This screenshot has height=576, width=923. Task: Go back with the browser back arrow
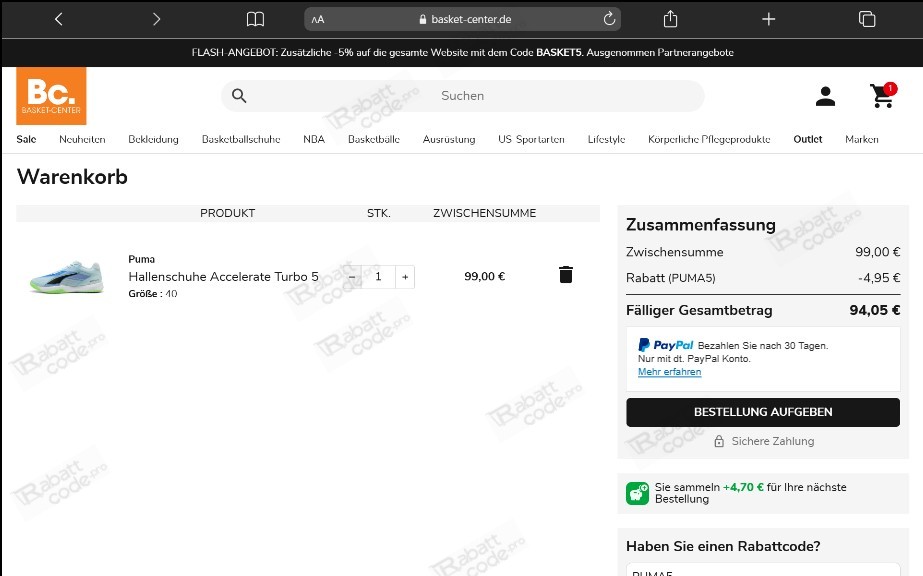pos(58,19)
